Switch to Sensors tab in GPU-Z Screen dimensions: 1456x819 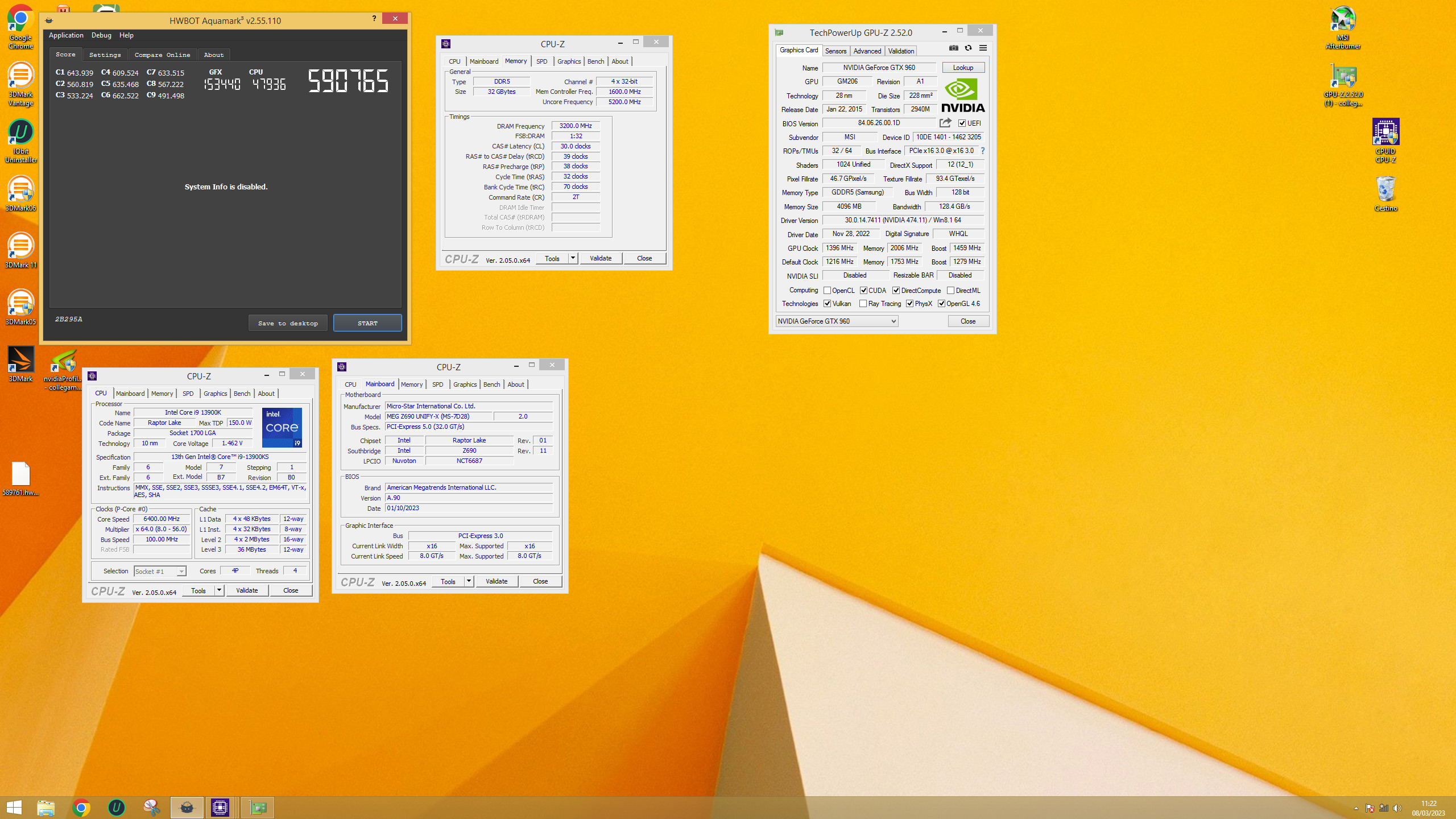tap(835, 51)
